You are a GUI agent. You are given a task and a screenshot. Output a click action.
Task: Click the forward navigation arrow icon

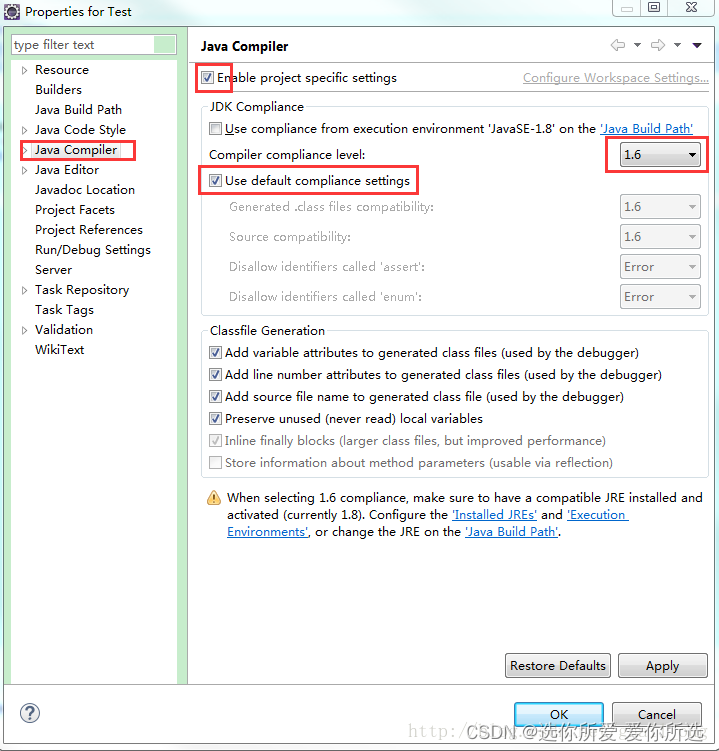tap(658, 45)
